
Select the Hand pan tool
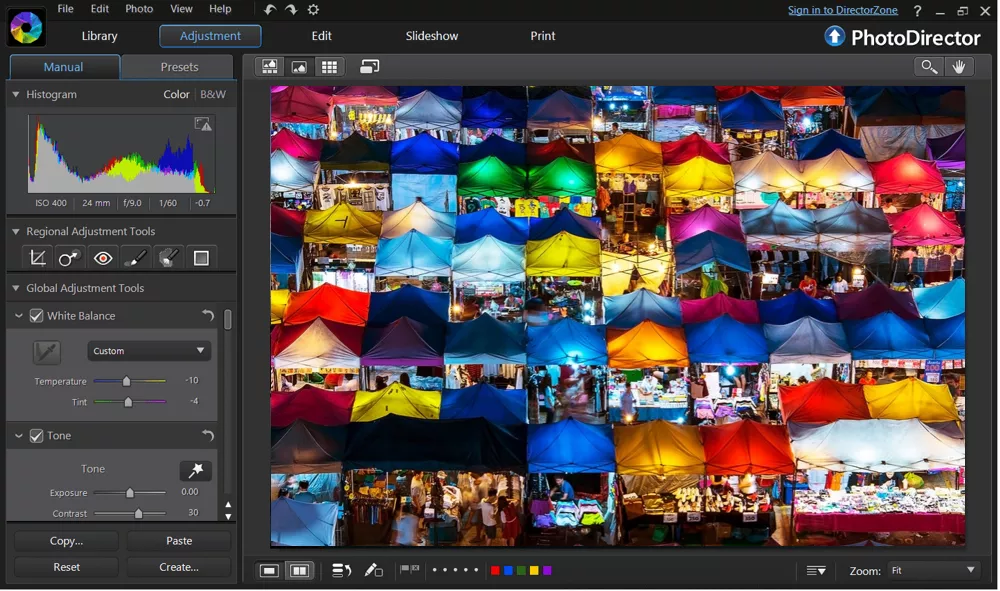pos(959,66)
